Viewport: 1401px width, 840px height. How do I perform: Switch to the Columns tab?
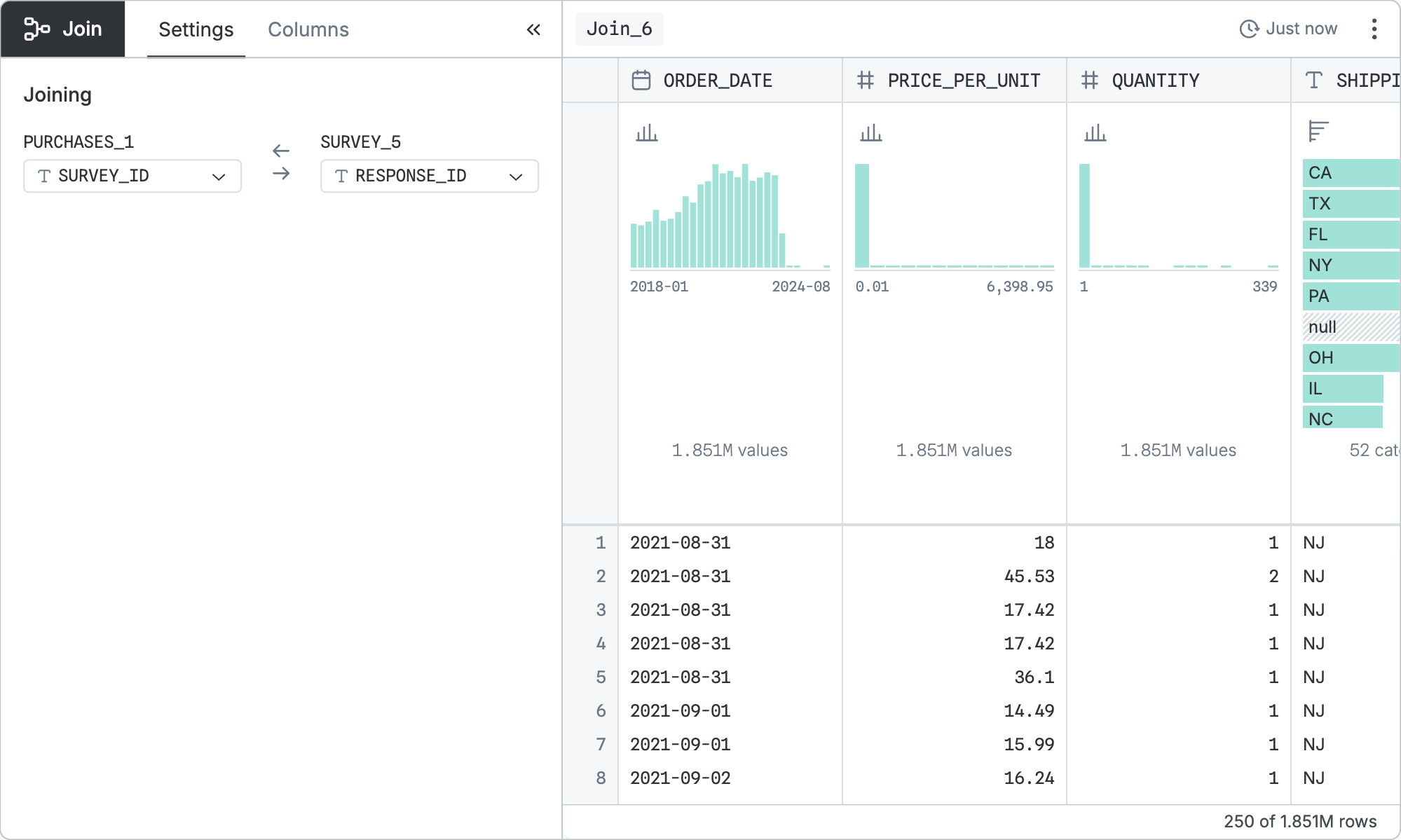tap(308, 29)
